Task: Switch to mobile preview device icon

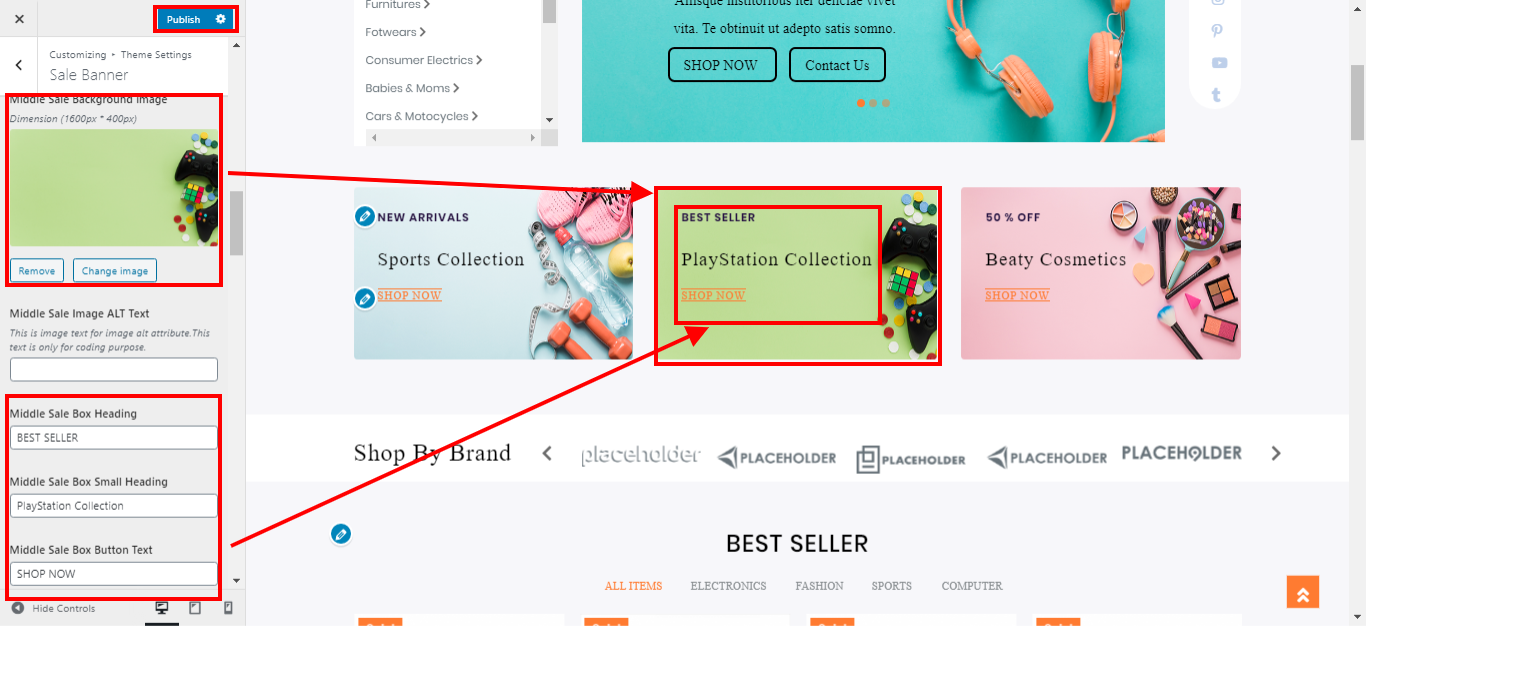Action: click(228, 608)
